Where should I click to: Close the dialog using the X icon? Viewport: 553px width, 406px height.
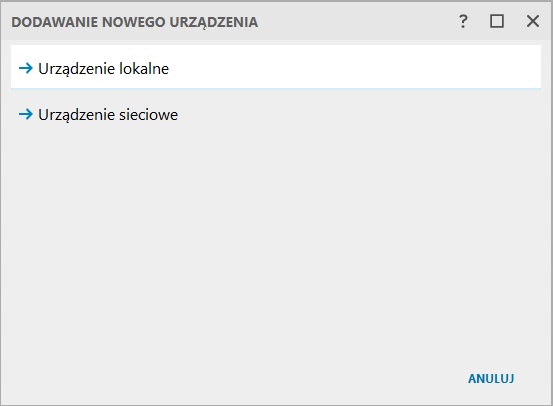click(x=533, y=21)
